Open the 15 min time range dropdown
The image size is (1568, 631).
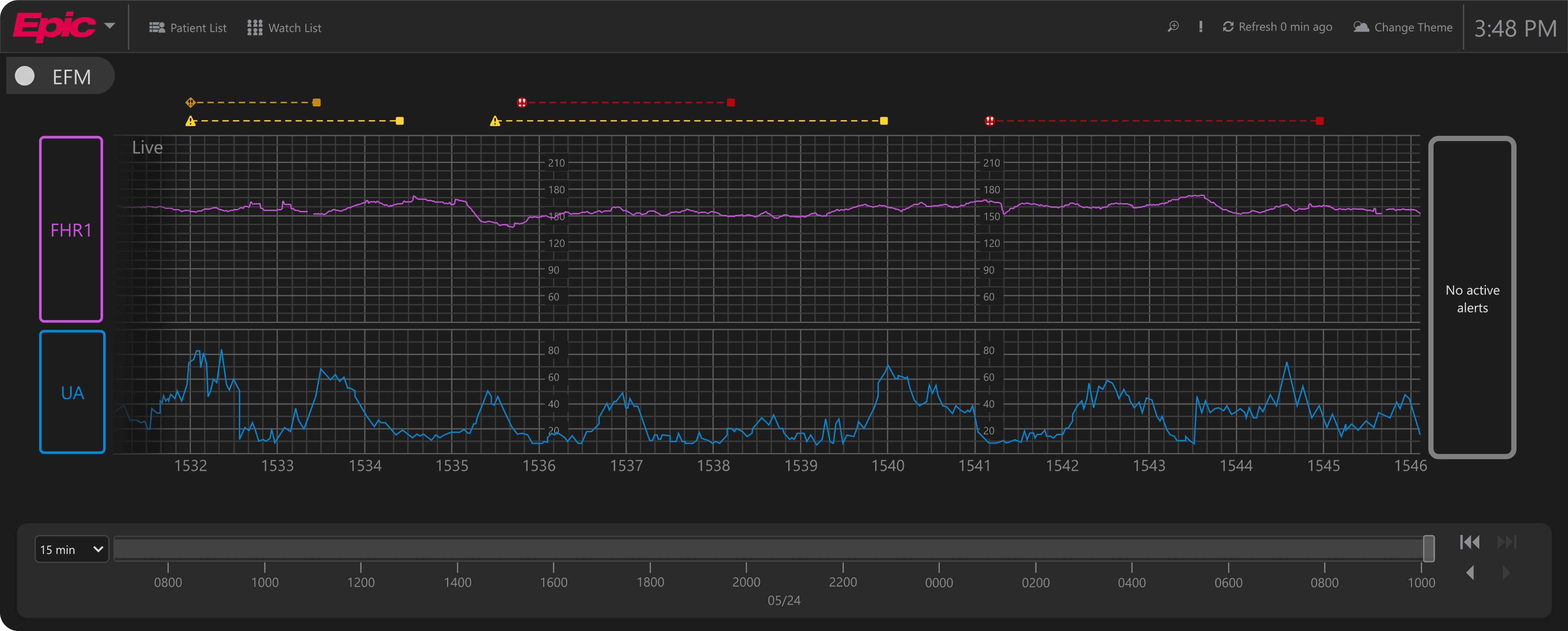pos(71,550)
